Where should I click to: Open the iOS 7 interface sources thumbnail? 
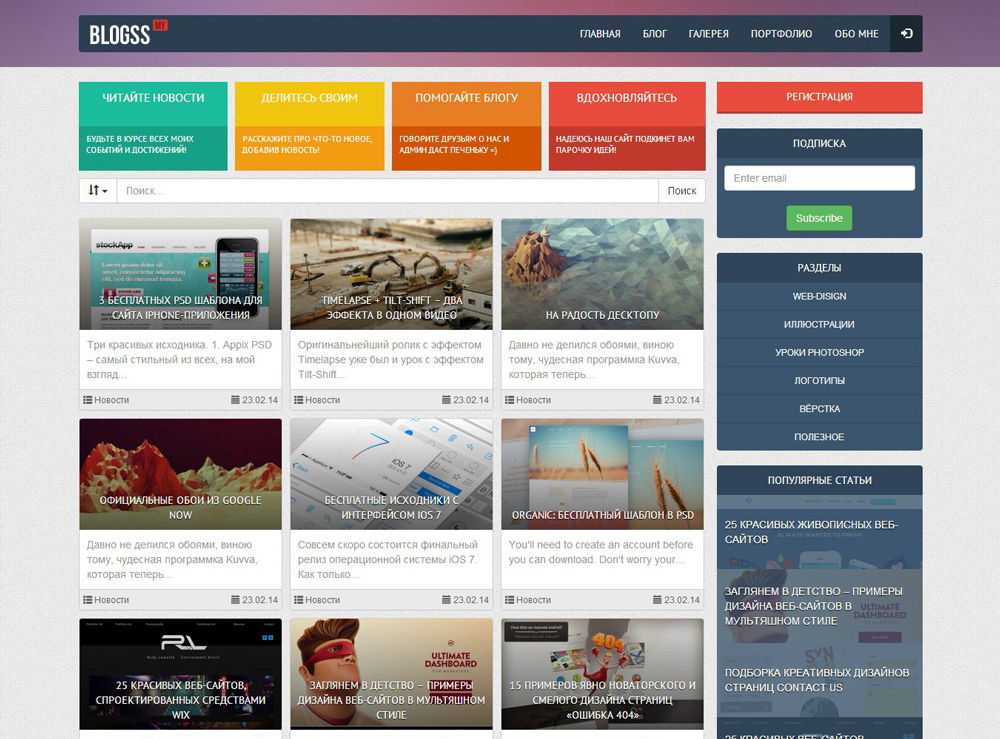392,474
